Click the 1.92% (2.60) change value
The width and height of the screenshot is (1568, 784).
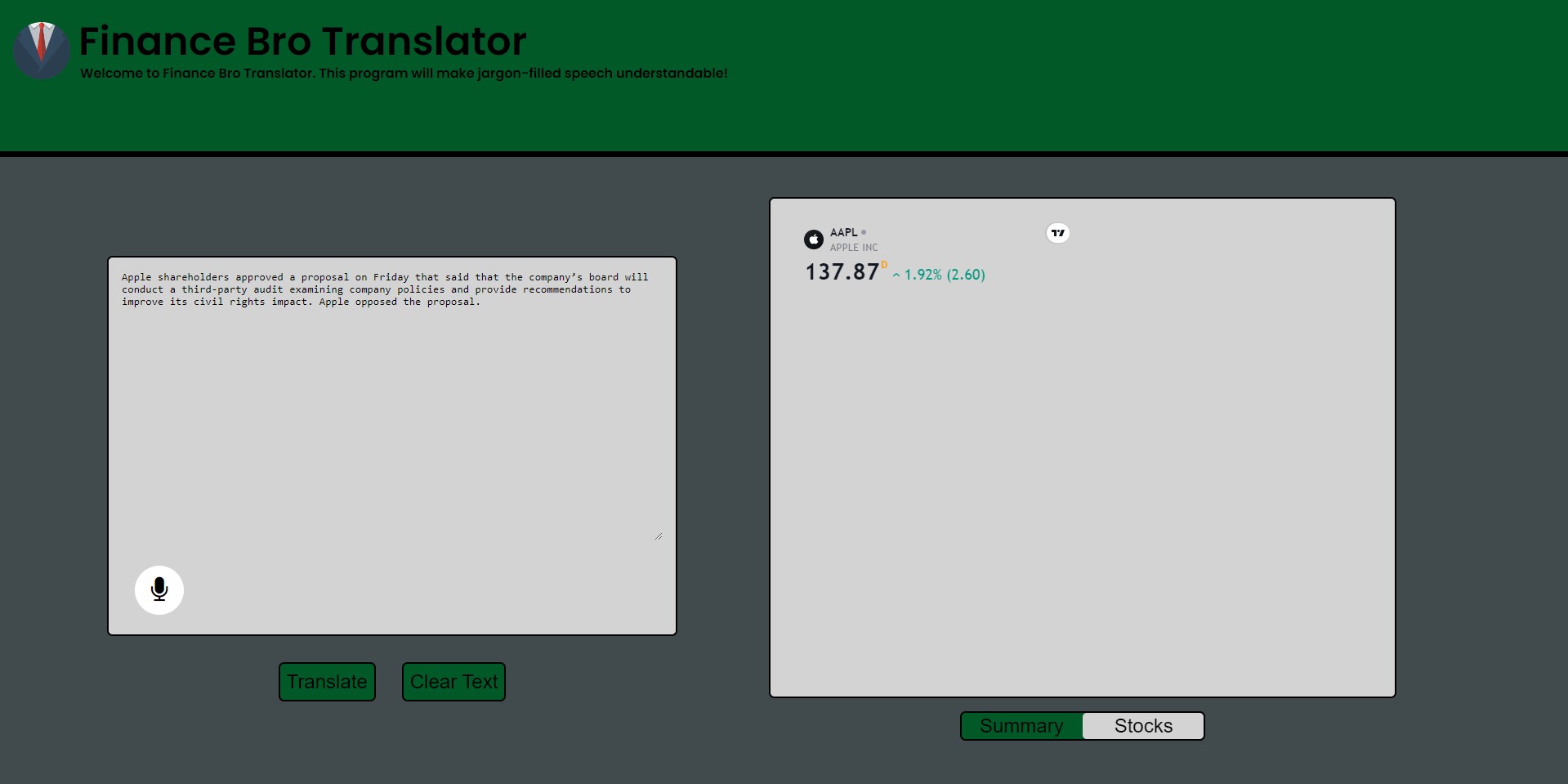tap(945, 275)
